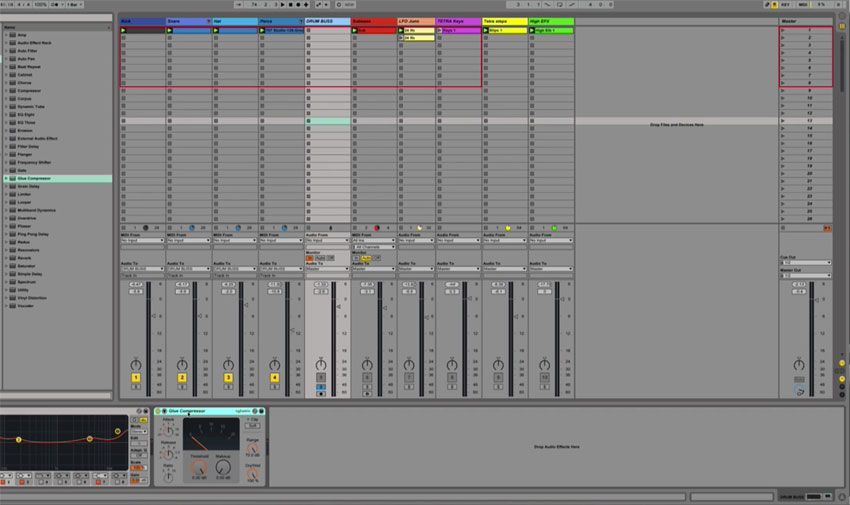850x505 pixels.
Task: Expand the Compressor entry in the browser
Action: coord(6,90)
